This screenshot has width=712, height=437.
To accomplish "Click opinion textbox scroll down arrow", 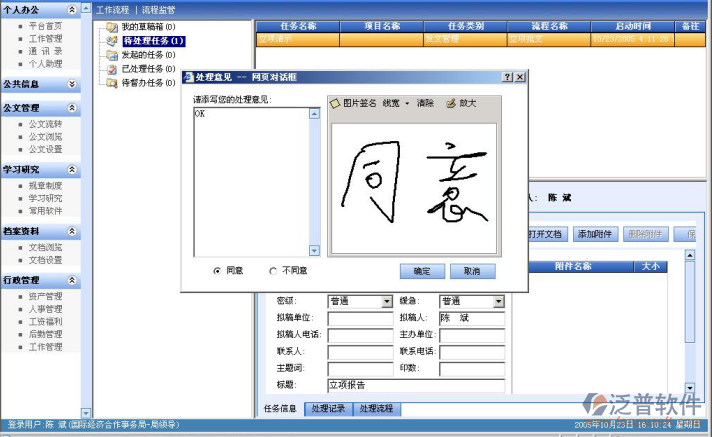I will [314, 251].
